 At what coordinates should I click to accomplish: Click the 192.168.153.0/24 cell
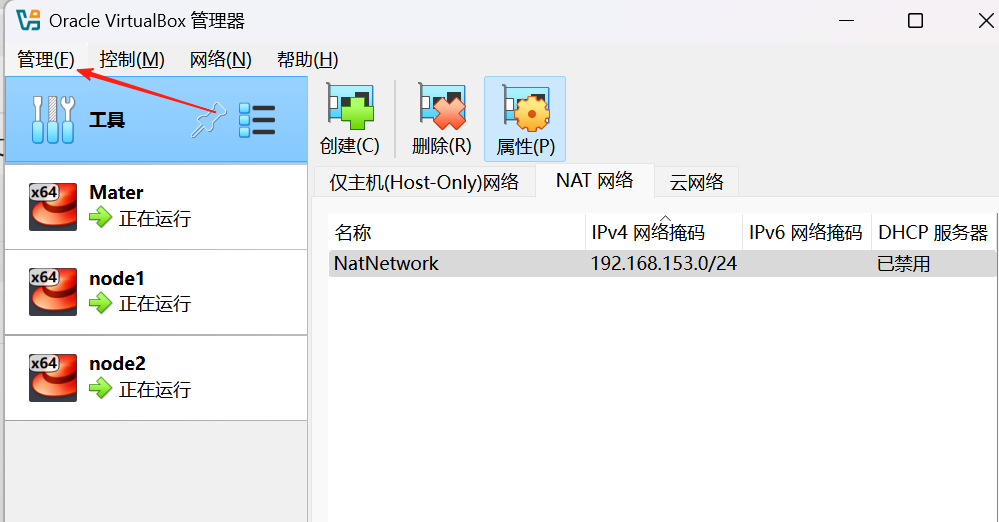[x=664, y=263]
